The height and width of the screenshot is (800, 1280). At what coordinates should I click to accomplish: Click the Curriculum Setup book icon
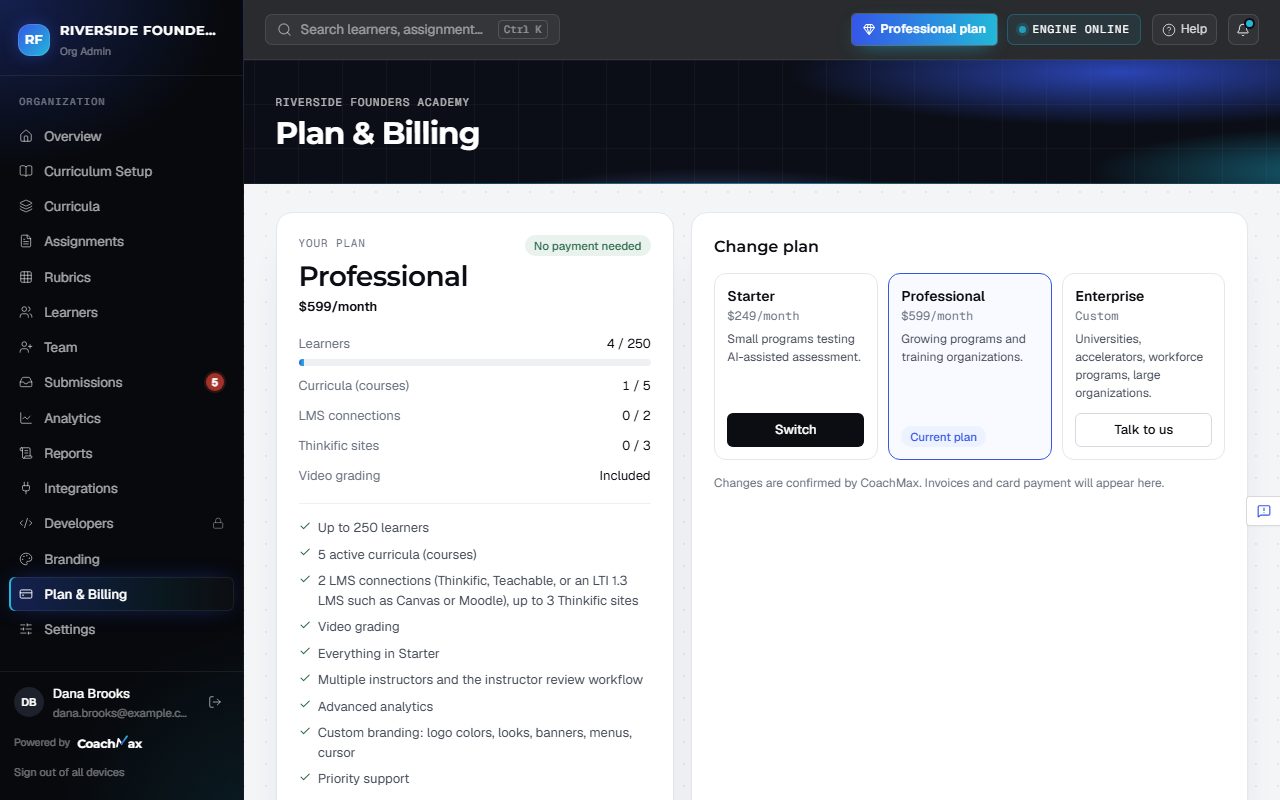(x=26, y=171)
